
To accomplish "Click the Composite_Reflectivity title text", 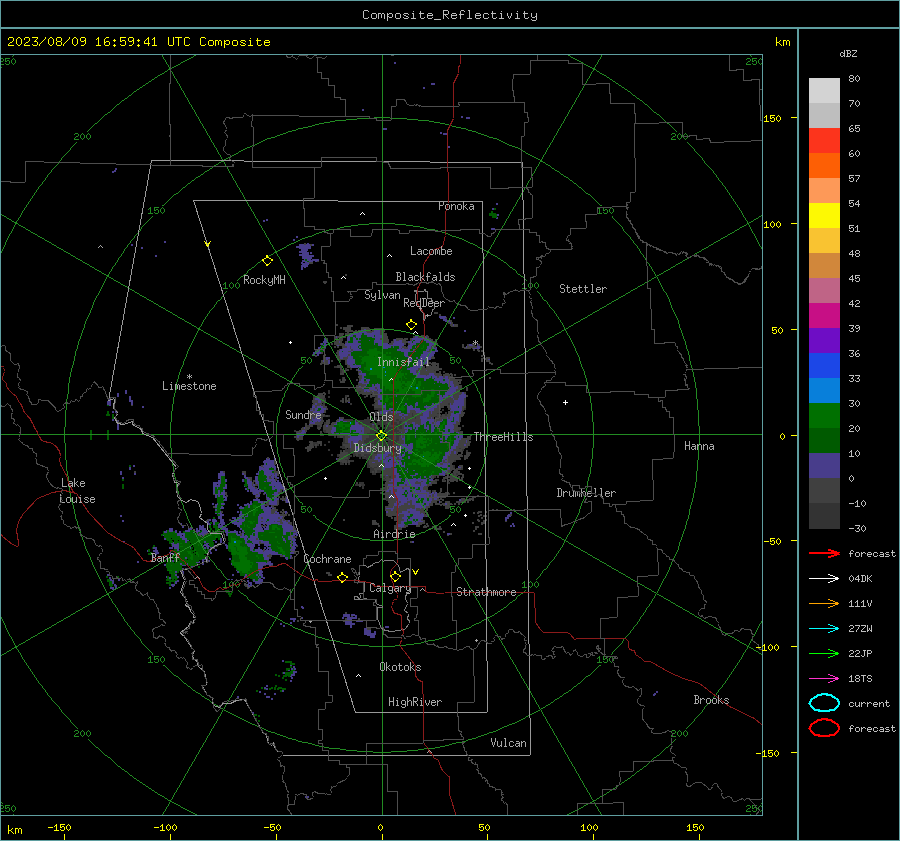I will click(450, 15).
